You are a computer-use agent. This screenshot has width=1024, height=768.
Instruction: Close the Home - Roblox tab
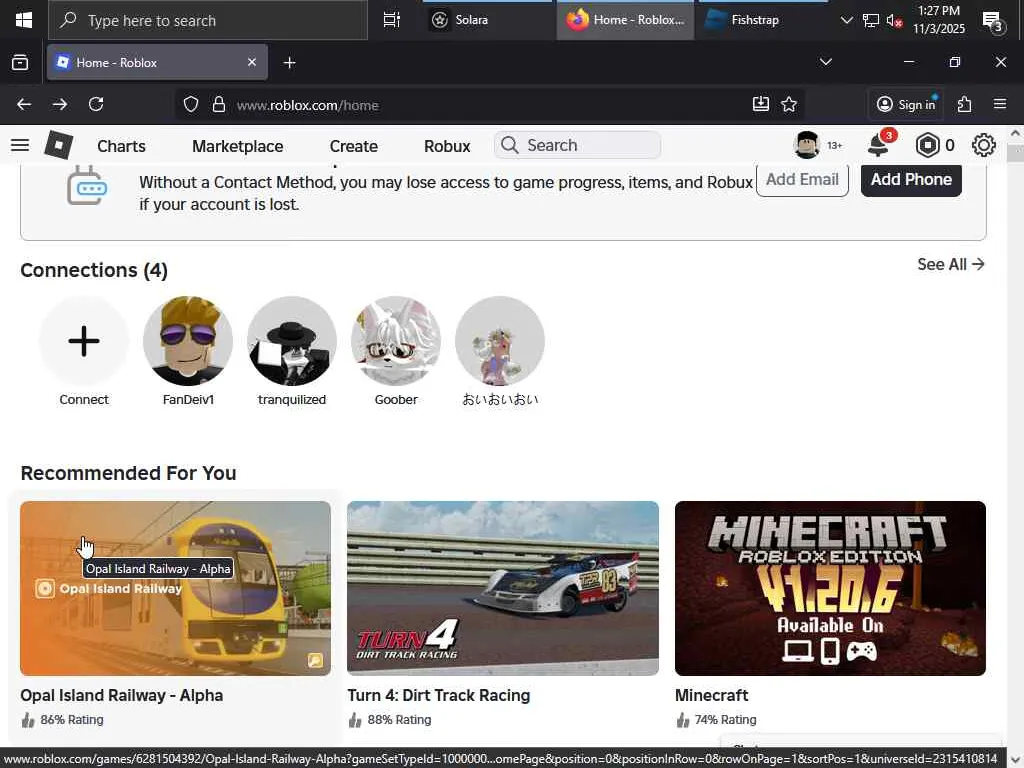point(252,63)
